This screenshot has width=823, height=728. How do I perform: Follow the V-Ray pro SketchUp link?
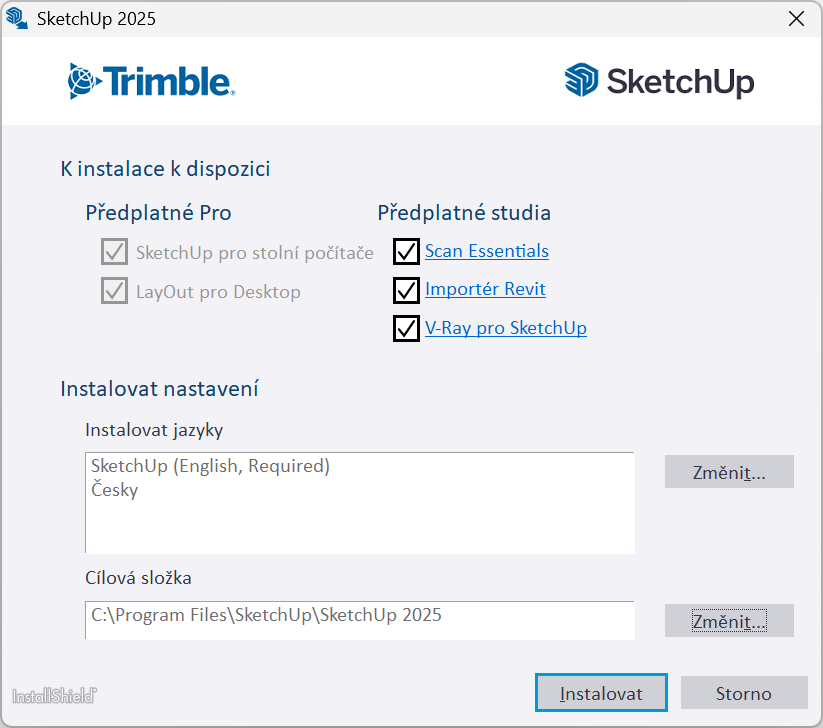[505, 327]
